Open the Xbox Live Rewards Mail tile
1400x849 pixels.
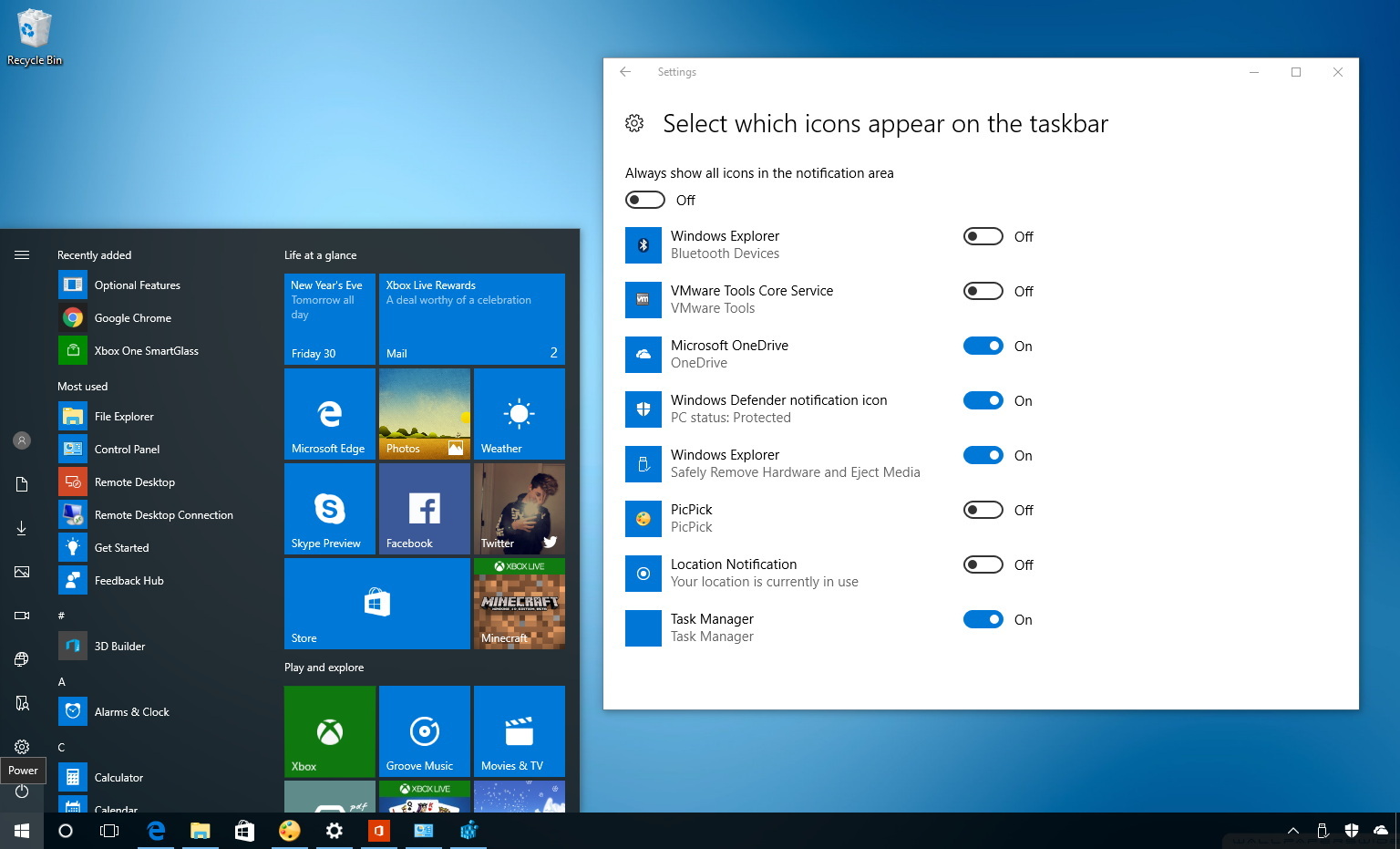(471, 318)
